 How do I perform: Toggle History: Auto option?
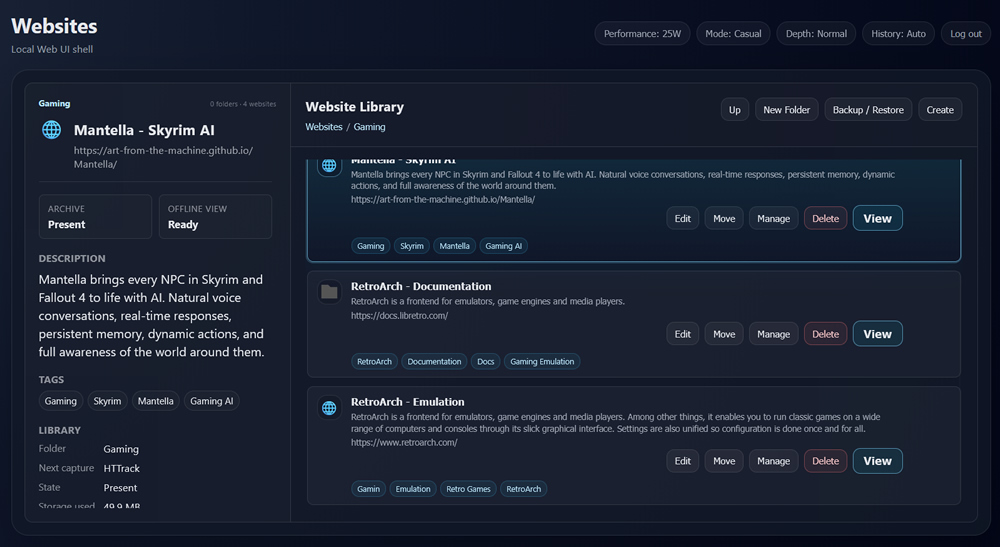click(x=898, y=34)
